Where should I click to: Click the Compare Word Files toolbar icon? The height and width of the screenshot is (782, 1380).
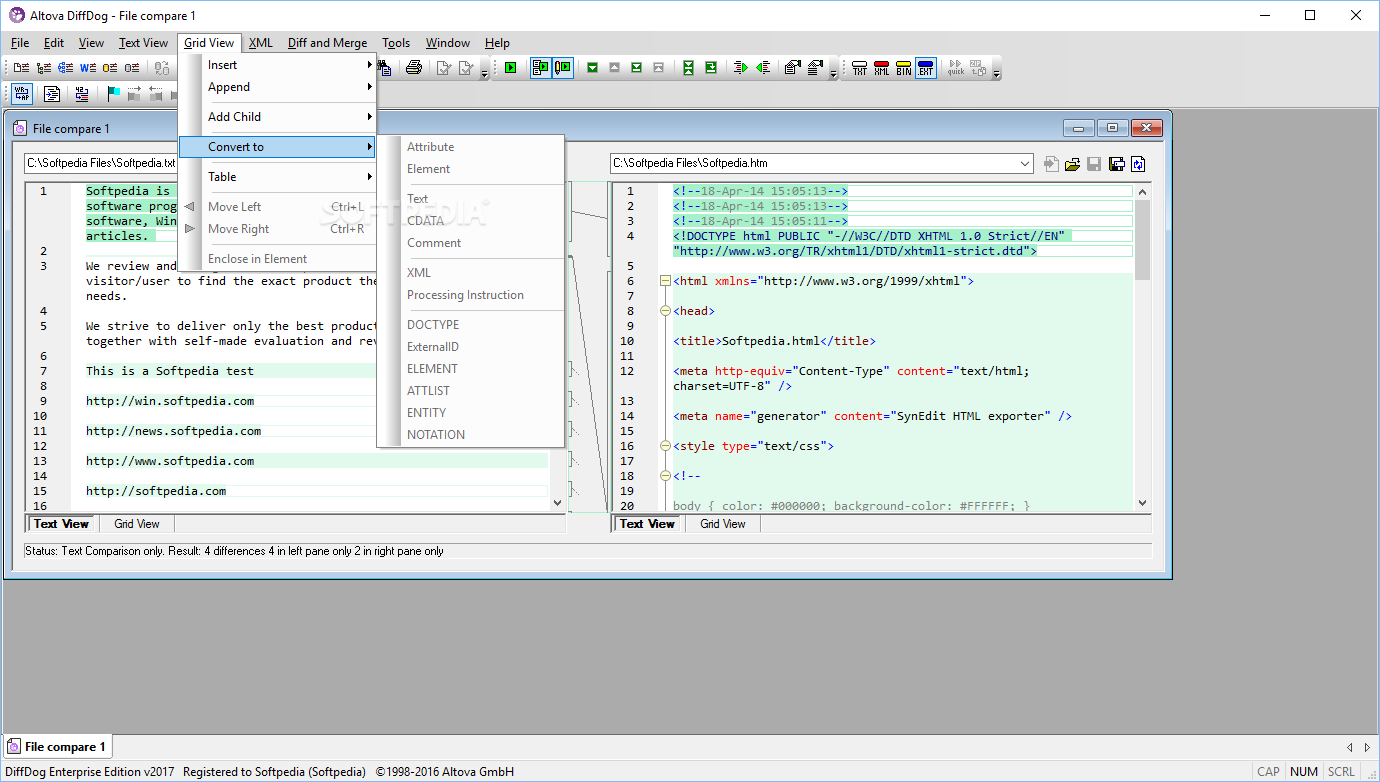(88, 68)
